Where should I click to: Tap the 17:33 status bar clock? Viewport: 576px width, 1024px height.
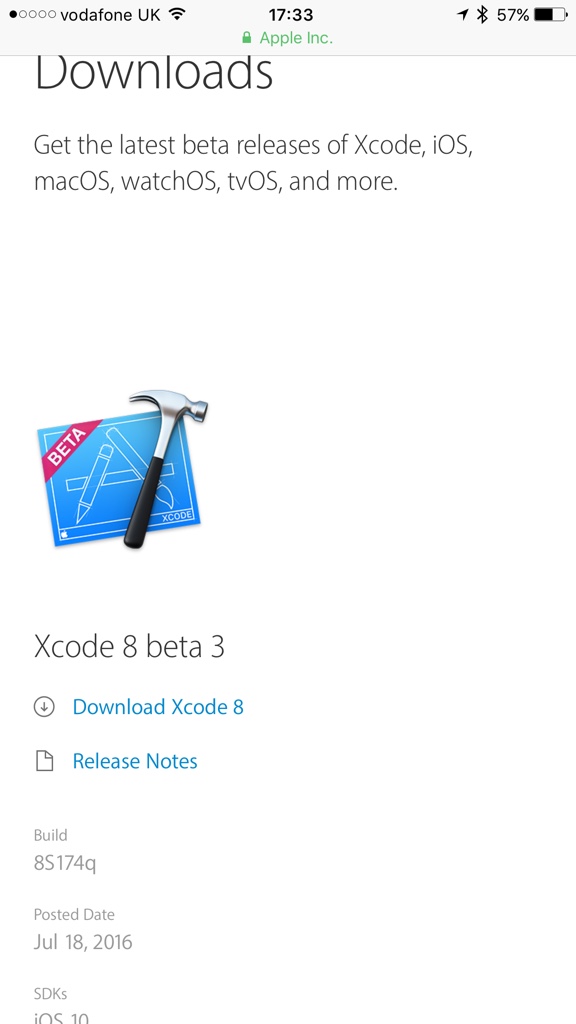click(x=291, y=14)
